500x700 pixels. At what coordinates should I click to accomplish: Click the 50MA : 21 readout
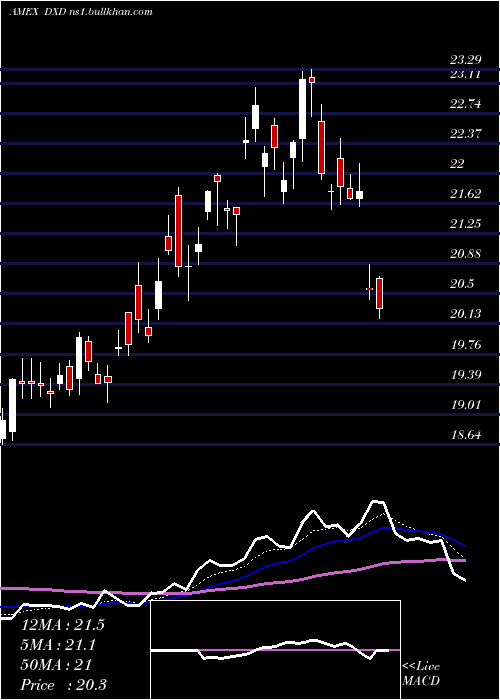[x=56, y=664]
